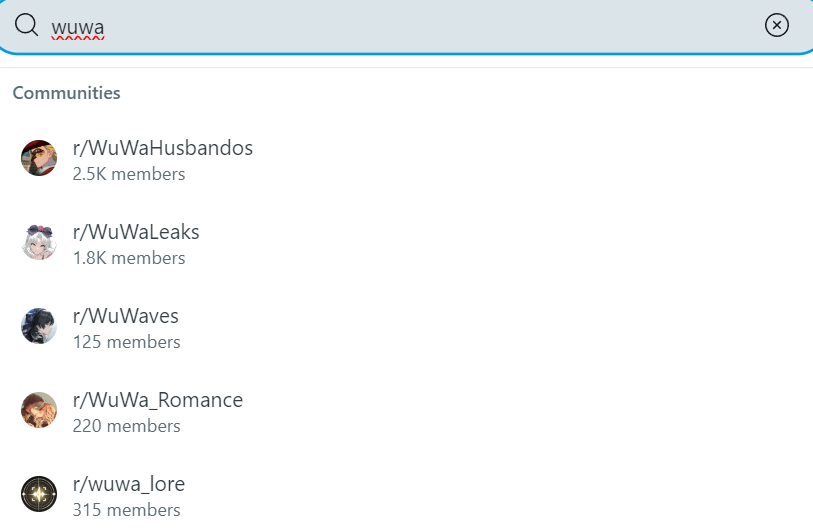Select the r/wuwa_lore compass avatar icon
Screen dimensions: 813x530
[39, 494]
